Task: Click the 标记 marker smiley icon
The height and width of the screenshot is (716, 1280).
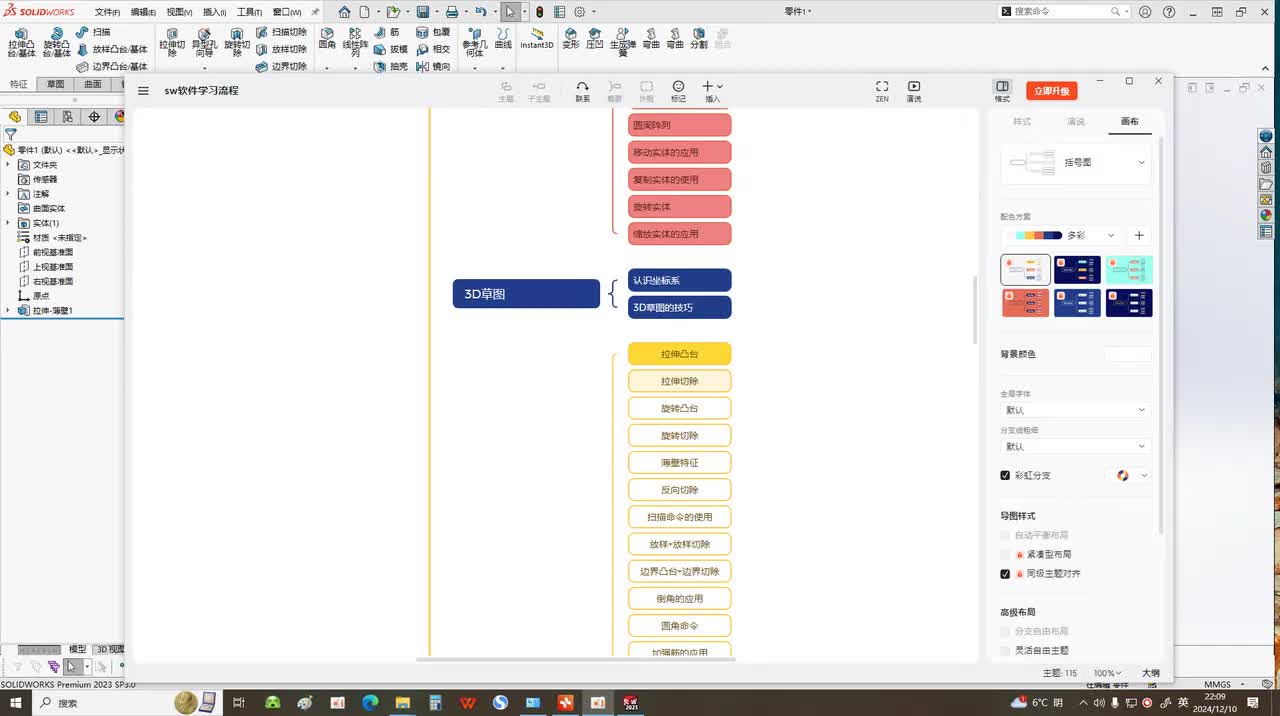Action: [x=678, y=91]
